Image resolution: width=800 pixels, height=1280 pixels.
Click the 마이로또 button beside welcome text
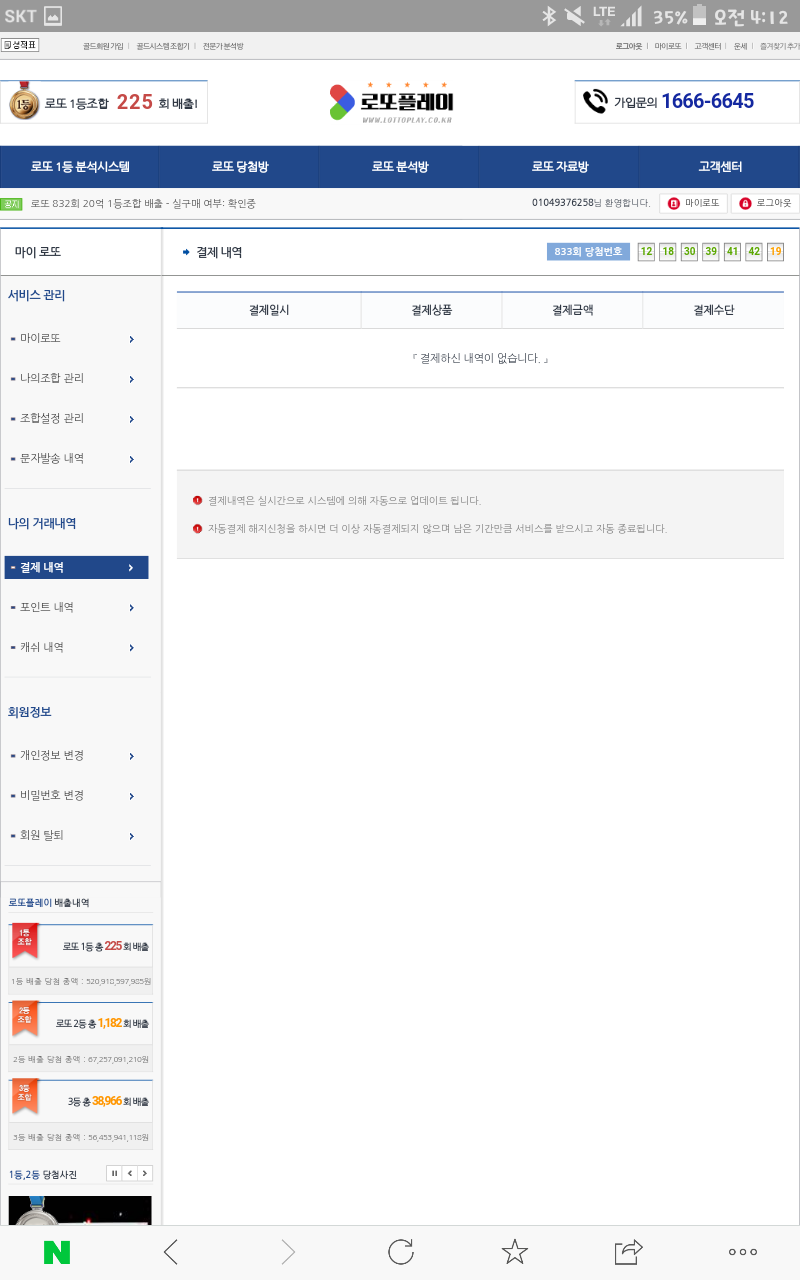693,204
